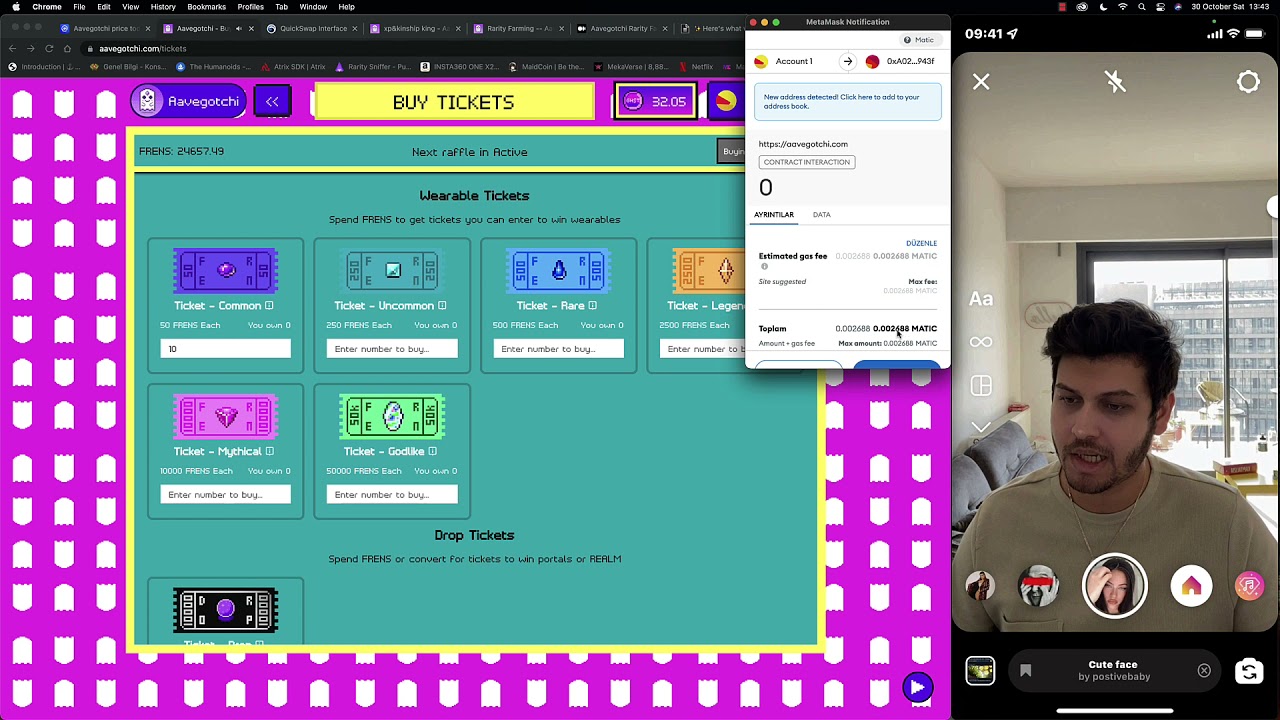
Task: Open the GHST balance 32.05 display
Action: tap(655, 101)
